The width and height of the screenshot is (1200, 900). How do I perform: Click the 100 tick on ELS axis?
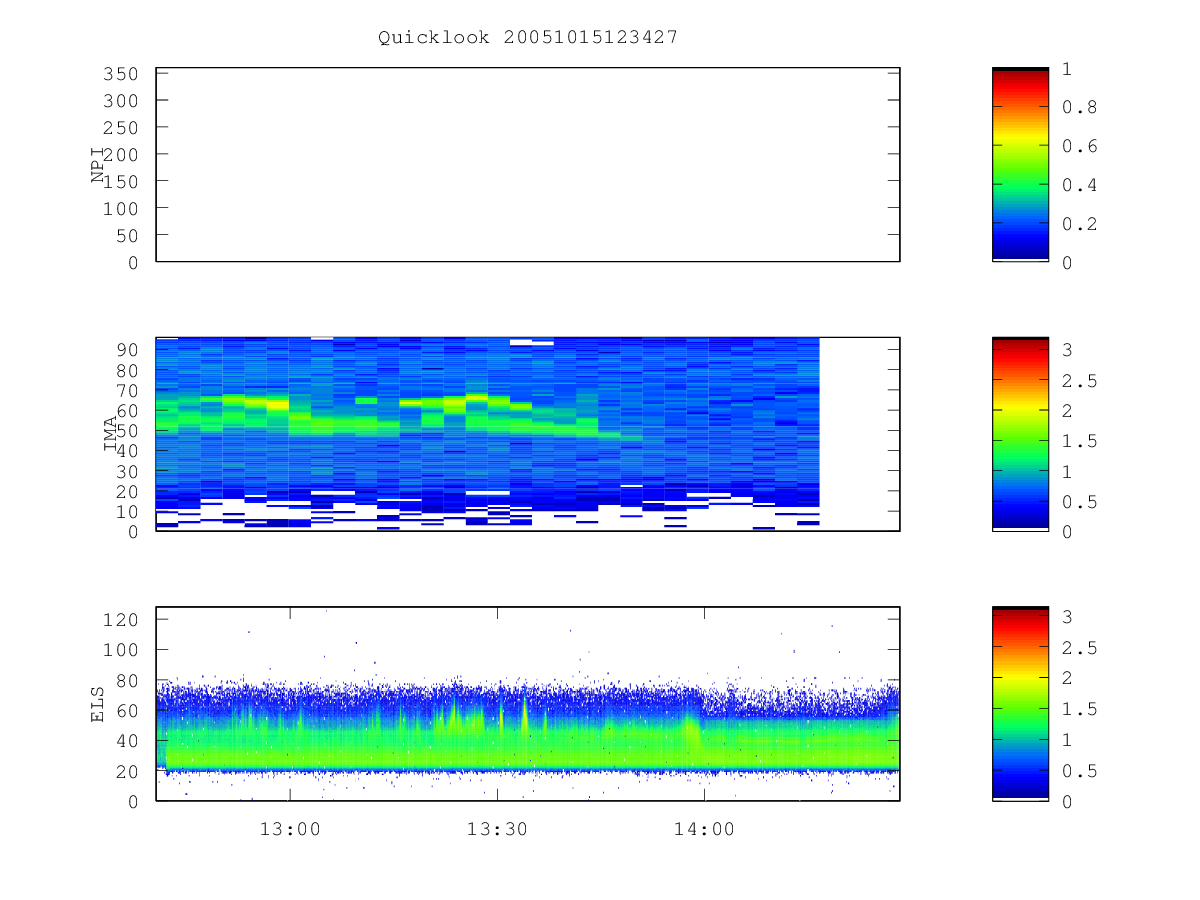(x=120, y=650)
